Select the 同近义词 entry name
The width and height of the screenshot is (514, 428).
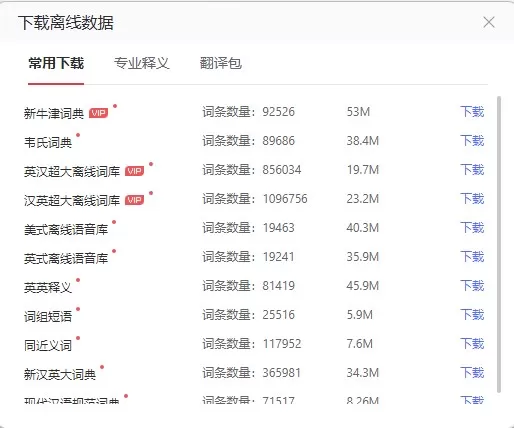coord(48,346)
